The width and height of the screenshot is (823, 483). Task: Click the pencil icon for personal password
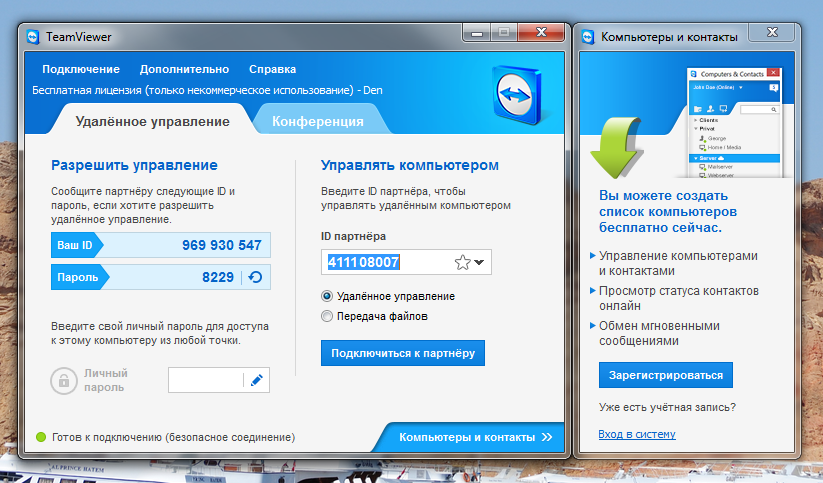257,380
